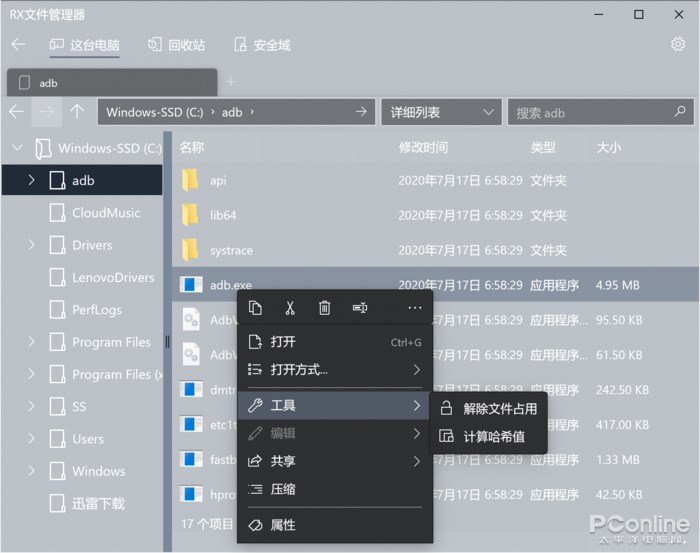Click the 1.33 MB size cell

(x=617, y=459)
